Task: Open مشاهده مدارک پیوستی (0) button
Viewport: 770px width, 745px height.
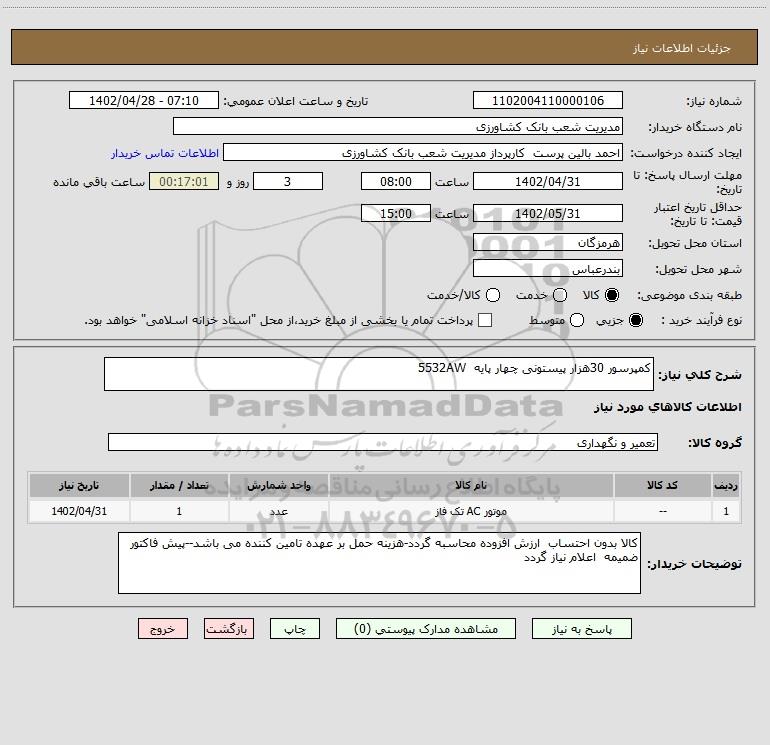Action: pos(426,629)
